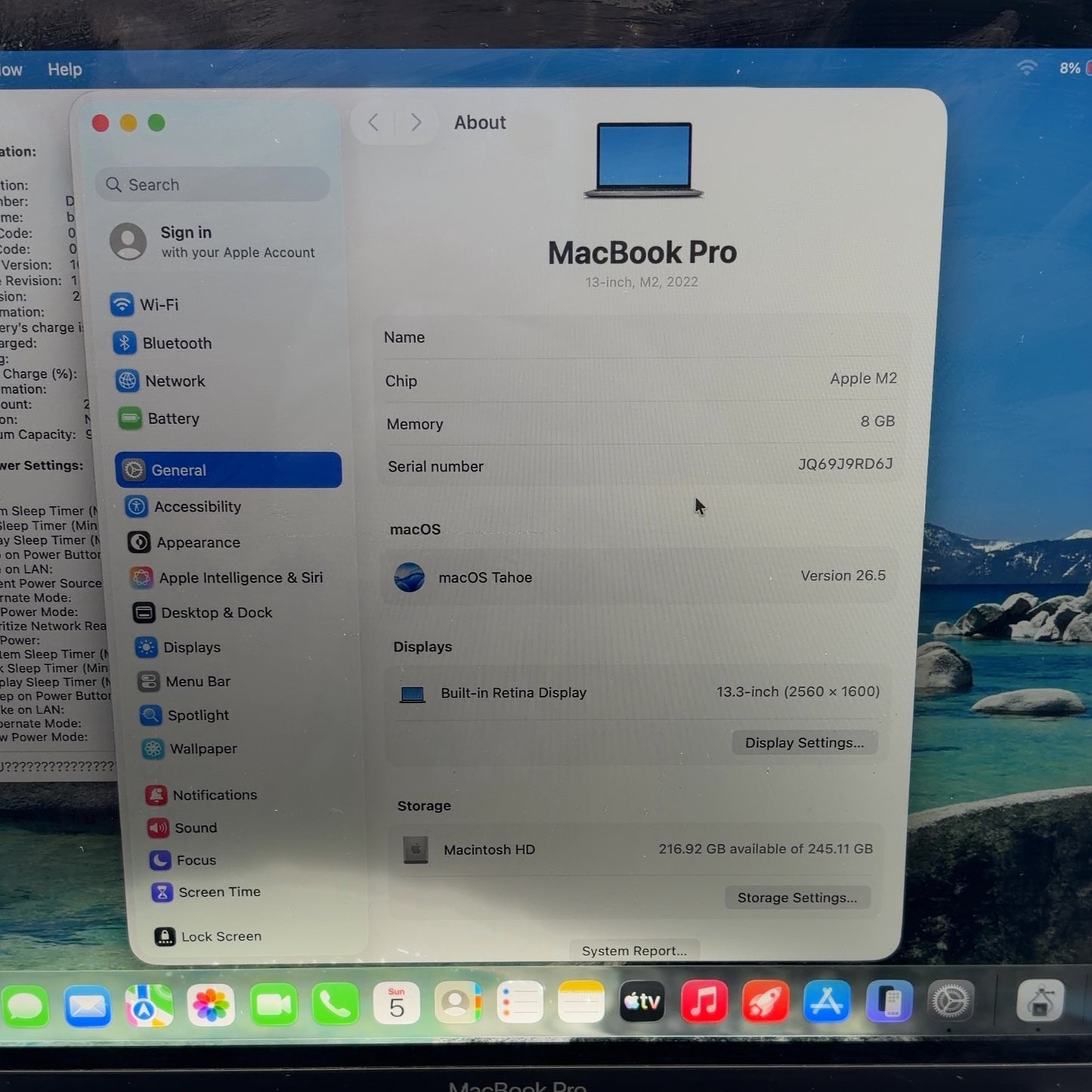Open the Help menu

click(65, 70)
